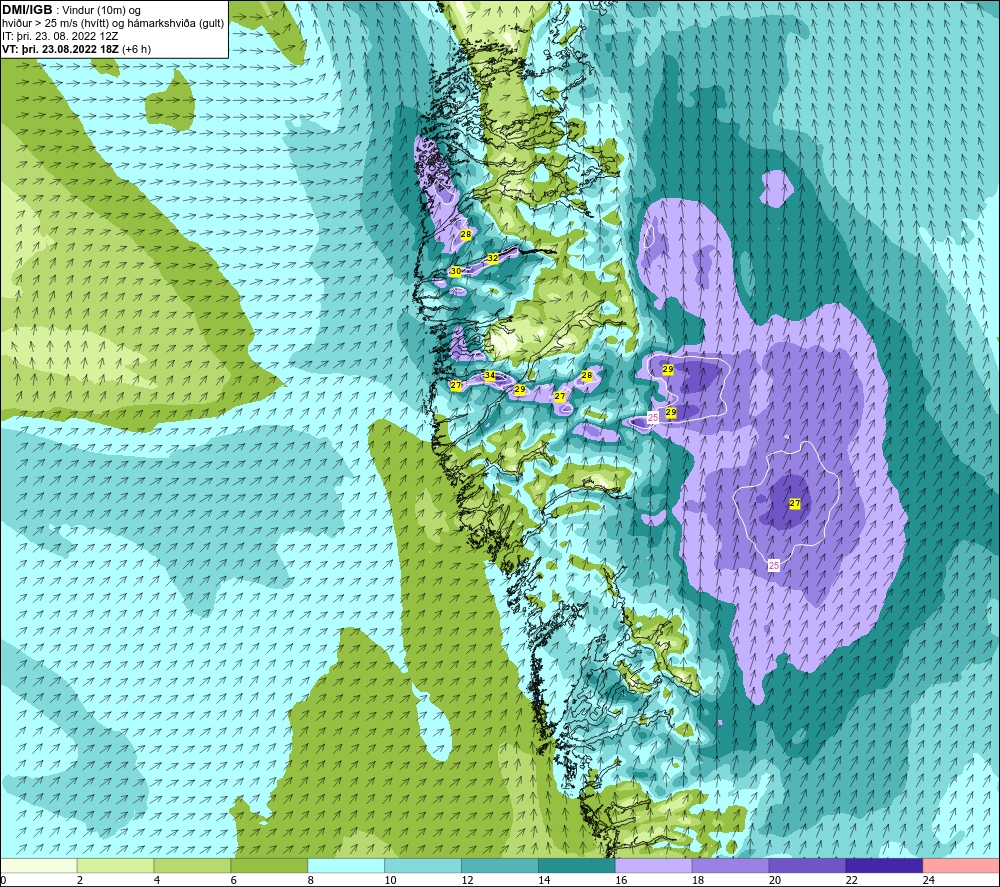Viewport: 1000px width, 887px height.
Task: Pick the pale cyan legend swatch left of 10
Action: coord(346,865)
